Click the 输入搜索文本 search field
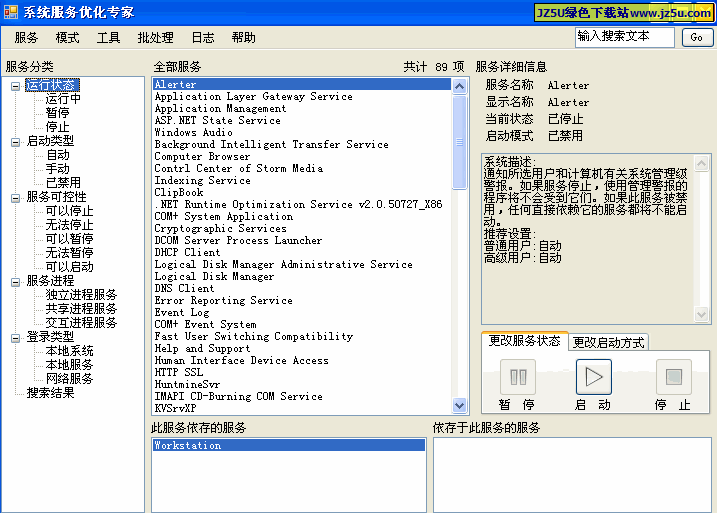This screenshot has width=717, height=513. coord(625,37)
